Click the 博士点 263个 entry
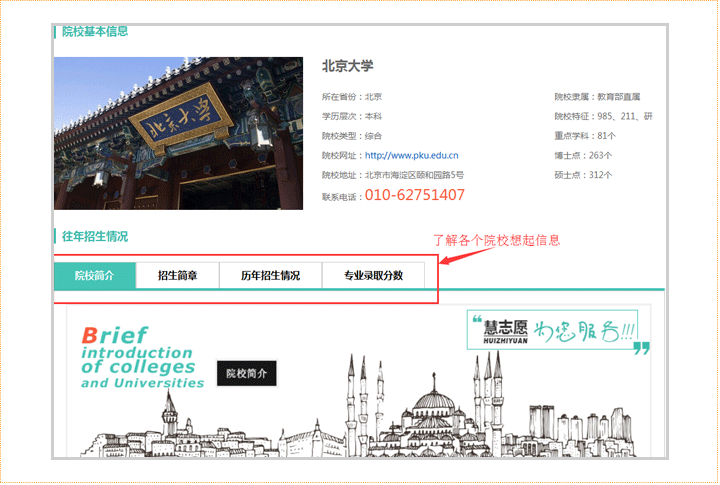720x485 pixels. pyautogui.click(x=583, y=155)
